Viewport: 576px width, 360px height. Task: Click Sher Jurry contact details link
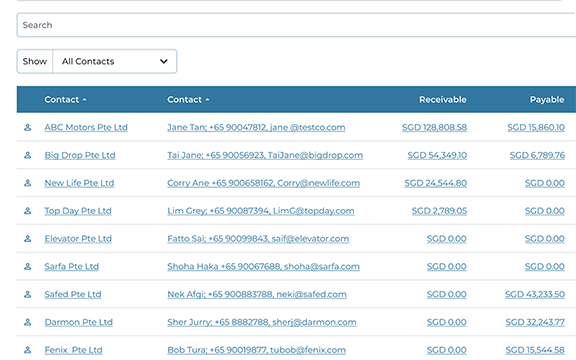[262, 322]
